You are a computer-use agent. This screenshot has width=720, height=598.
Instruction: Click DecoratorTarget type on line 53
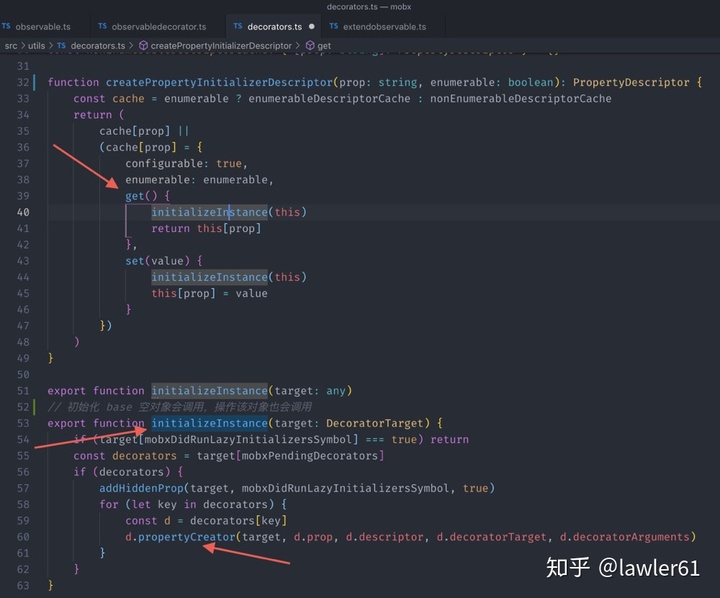click(375, 423)
